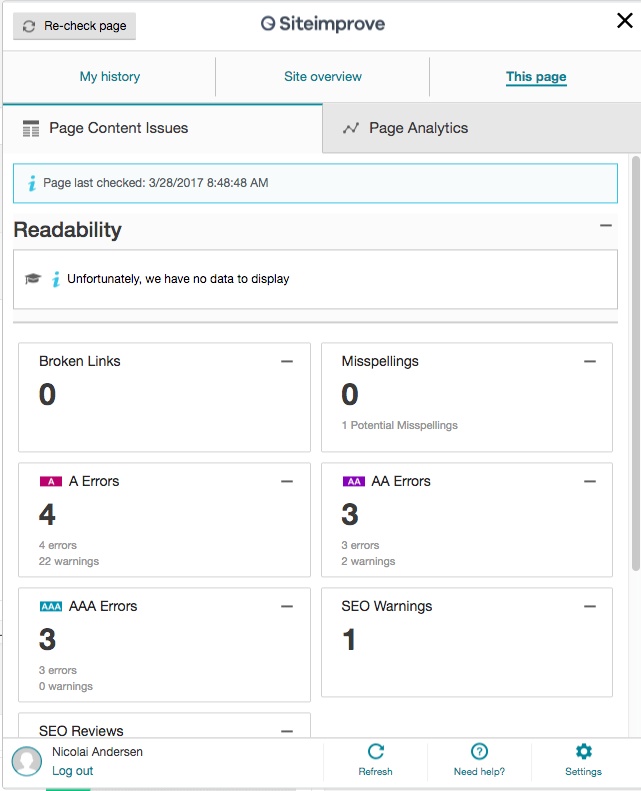Image resolution: width=641 pixels, height=791 pixels.
Task: Click 3 errors under AA Errors
Action: [x=361, y=545]
